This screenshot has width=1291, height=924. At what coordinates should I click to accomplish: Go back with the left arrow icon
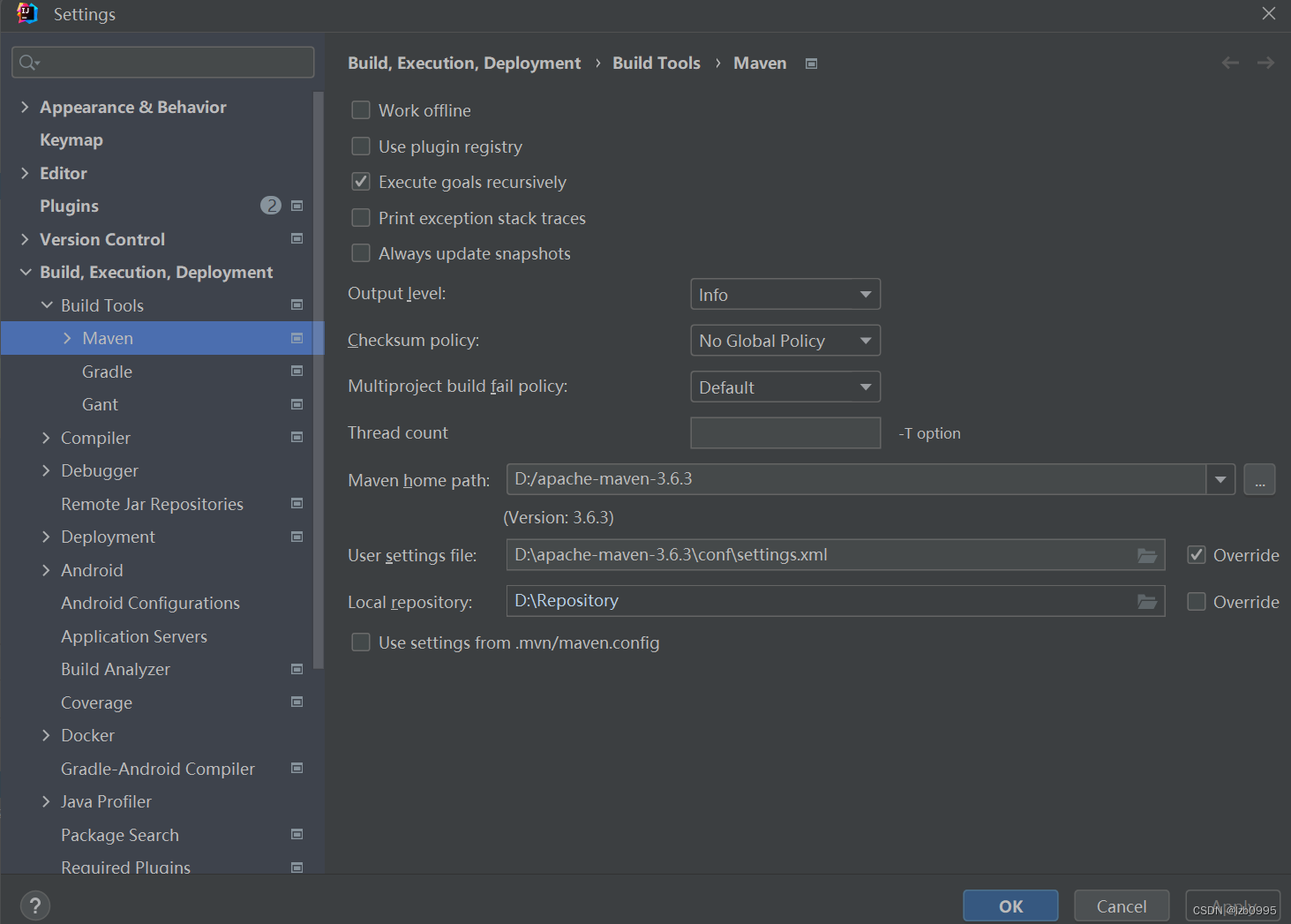coord(1230,63)
